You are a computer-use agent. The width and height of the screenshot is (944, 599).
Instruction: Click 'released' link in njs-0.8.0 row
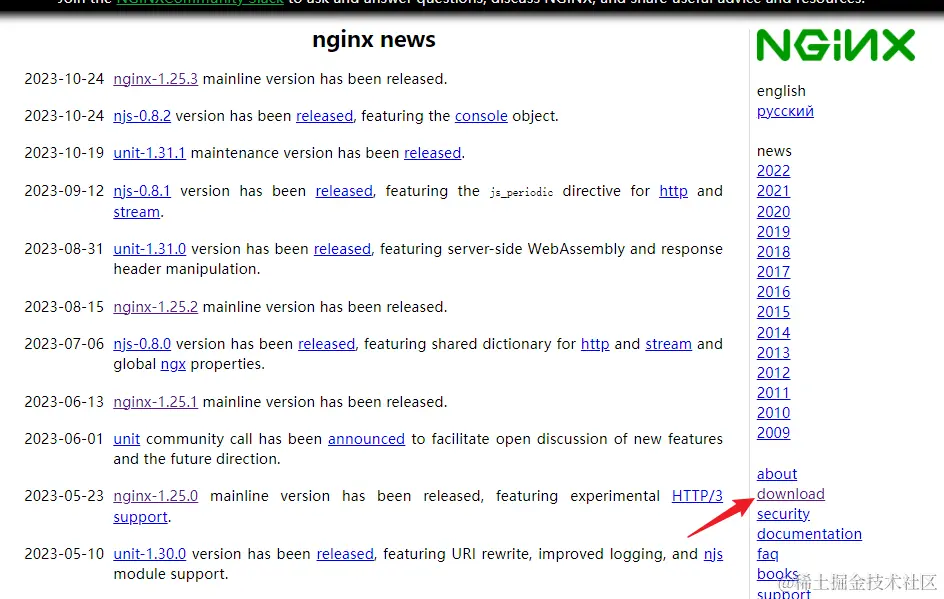click(x=326, y=344)
